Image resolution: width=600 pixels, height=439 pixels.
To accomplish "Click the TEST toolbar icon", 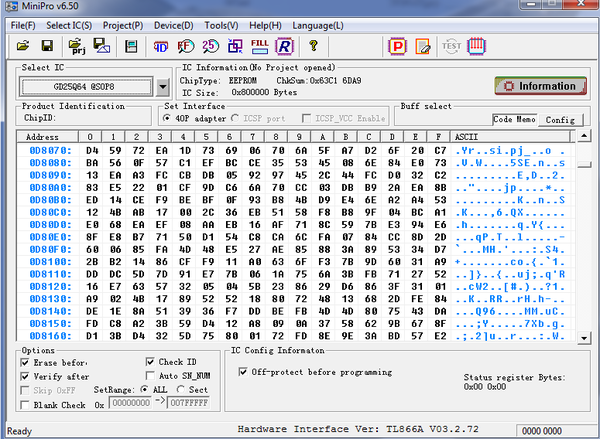I will pyautogui.click(x=451, y=46).
